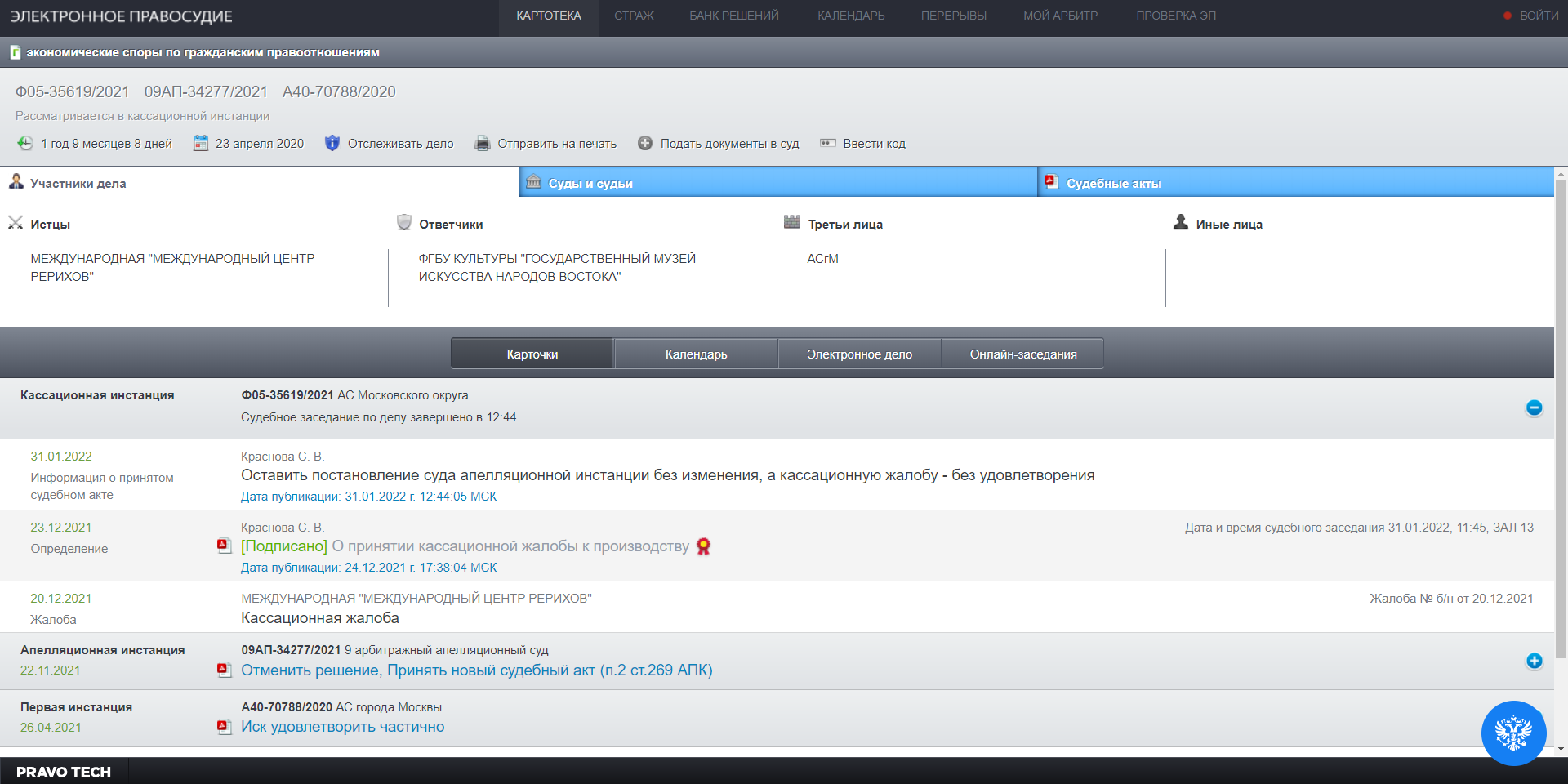Viewport: 1568px width, 784px height.
Task: Click the Войти login link
Action: pos(1538,16)
